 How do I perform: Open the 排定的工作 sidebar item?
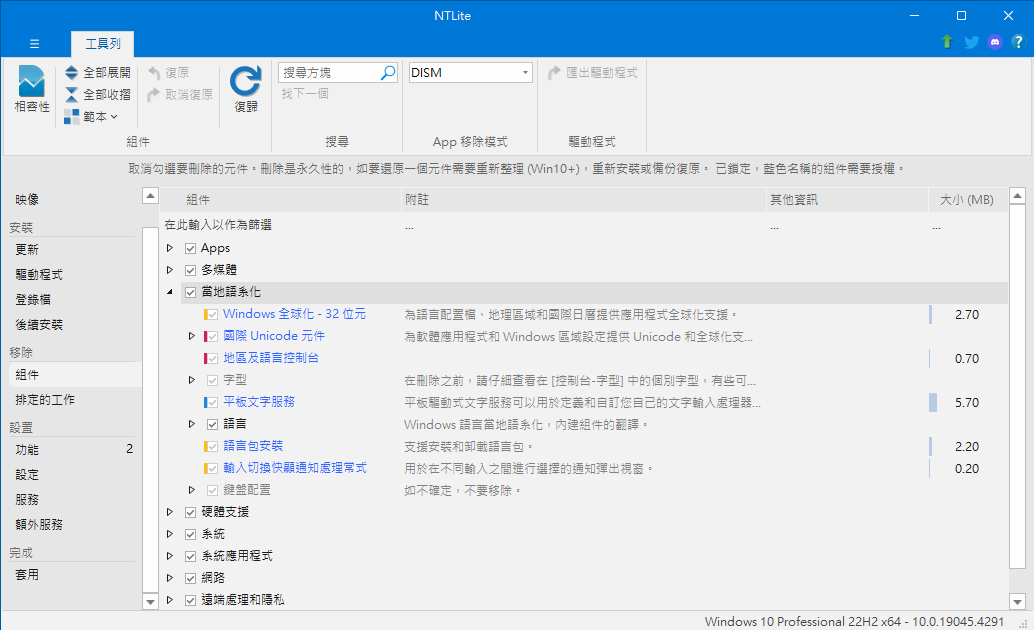coord(45,400)
